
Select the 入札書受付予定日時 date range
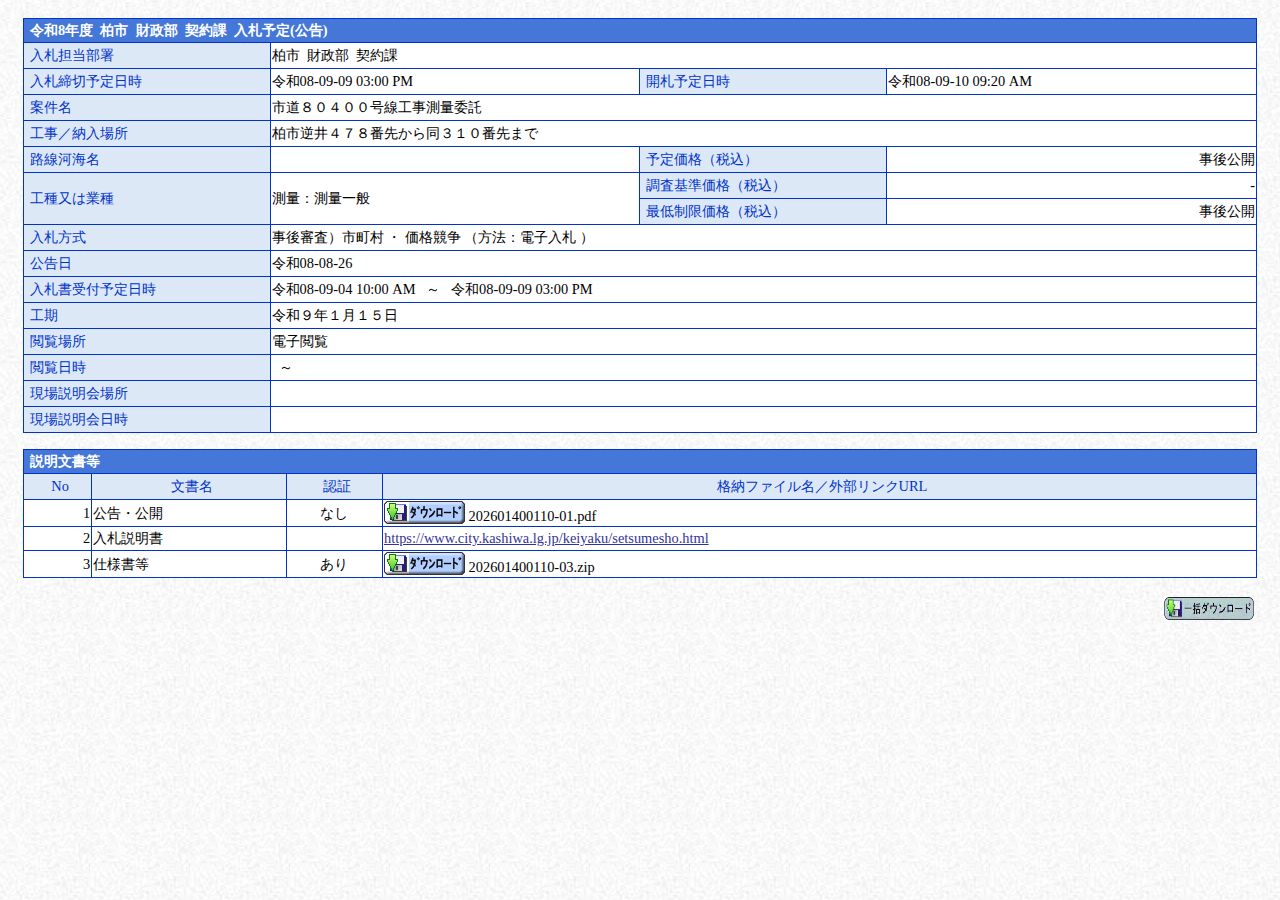[432, 289]
